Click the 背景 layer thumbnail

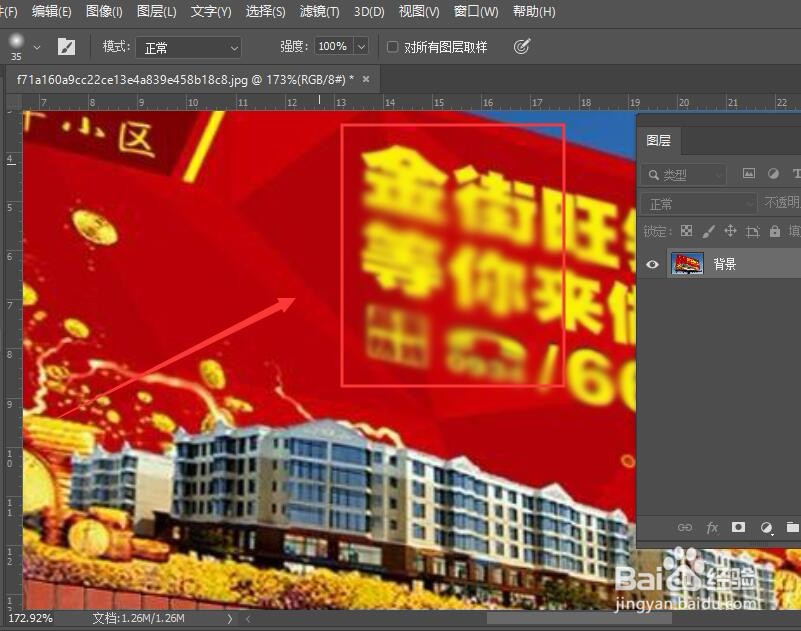click(x=687, y=264)
